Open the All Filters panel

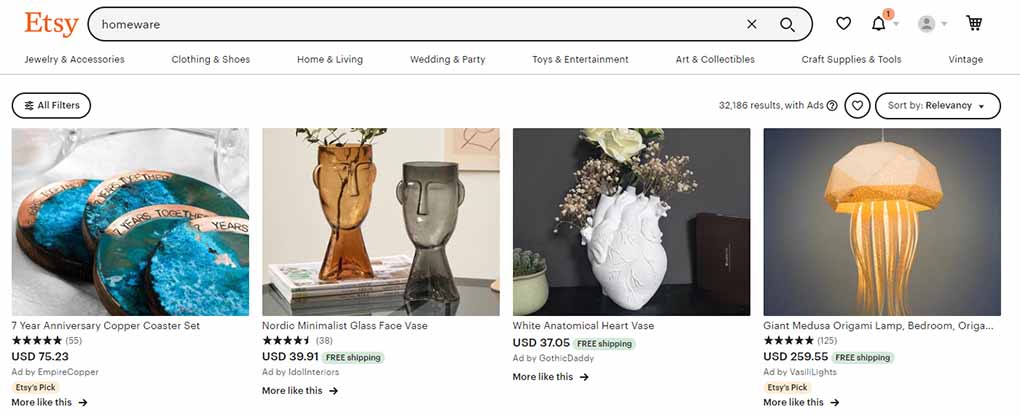(x=51, y=105)
